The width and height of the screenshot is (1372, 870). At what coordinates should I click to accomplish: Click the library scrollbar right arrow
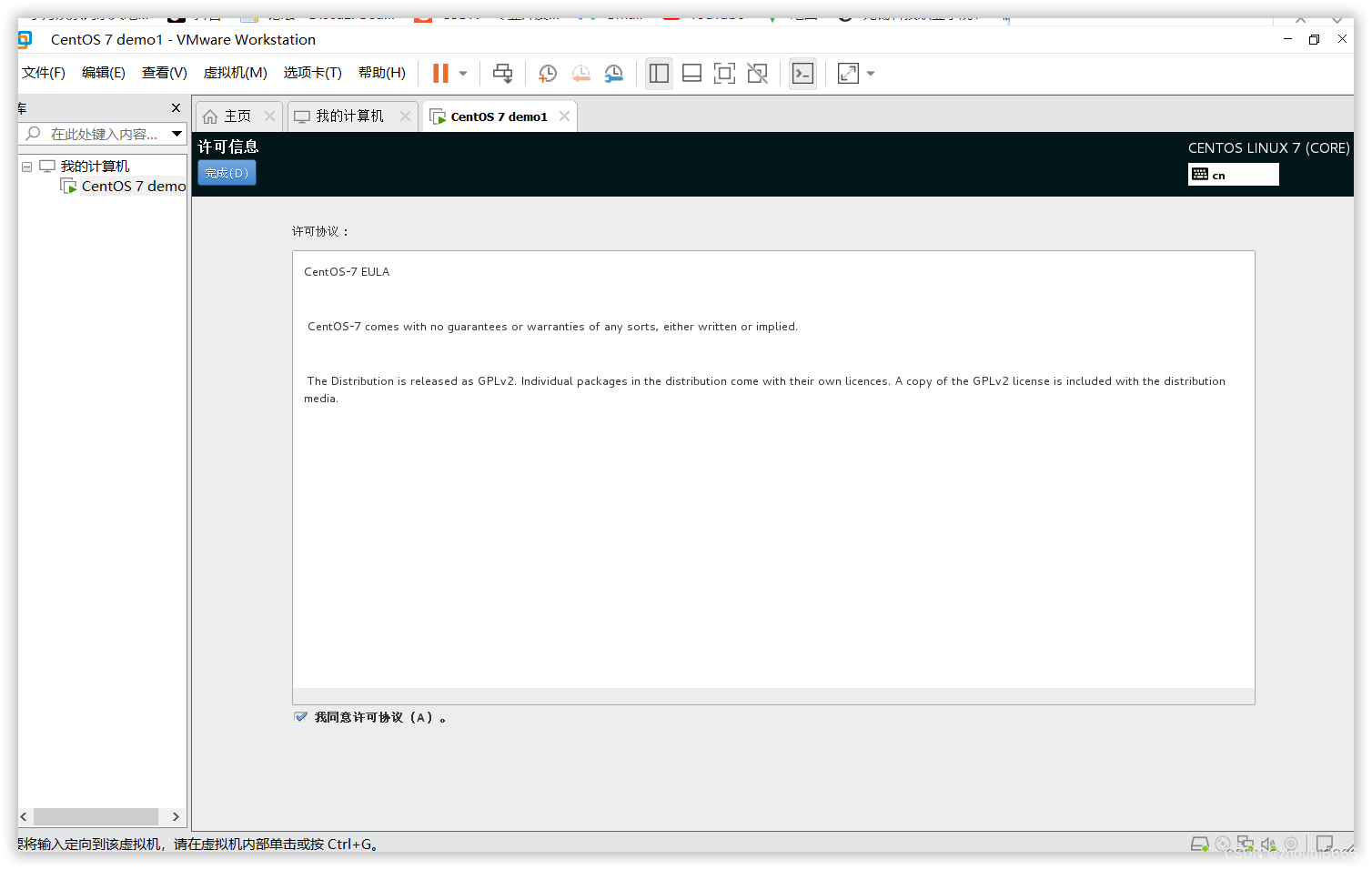(177, 817)
